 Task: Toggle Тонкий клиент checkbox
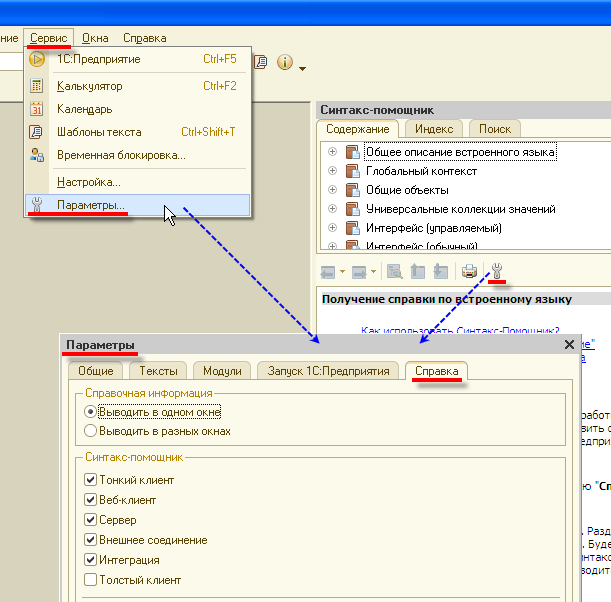tap(90, 480)
